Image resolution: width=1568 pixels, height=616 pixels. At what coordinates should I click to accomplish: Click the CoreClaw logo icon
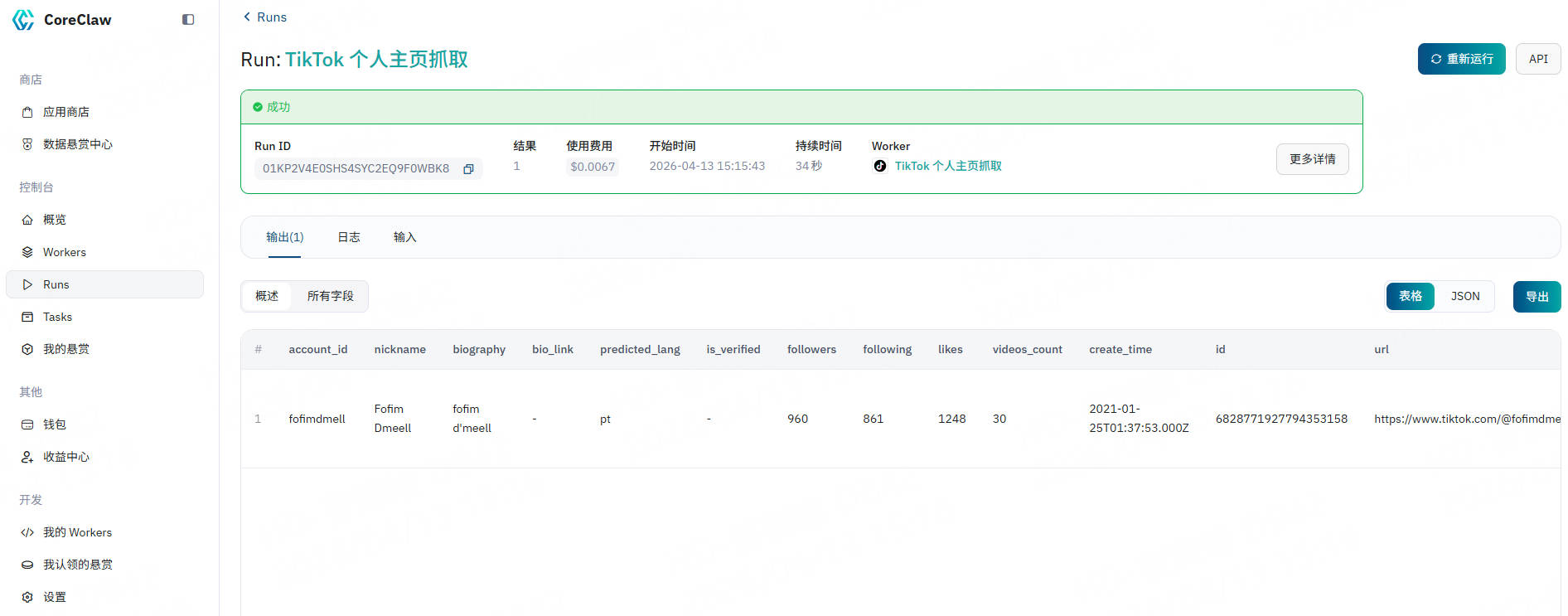[23, 20]
